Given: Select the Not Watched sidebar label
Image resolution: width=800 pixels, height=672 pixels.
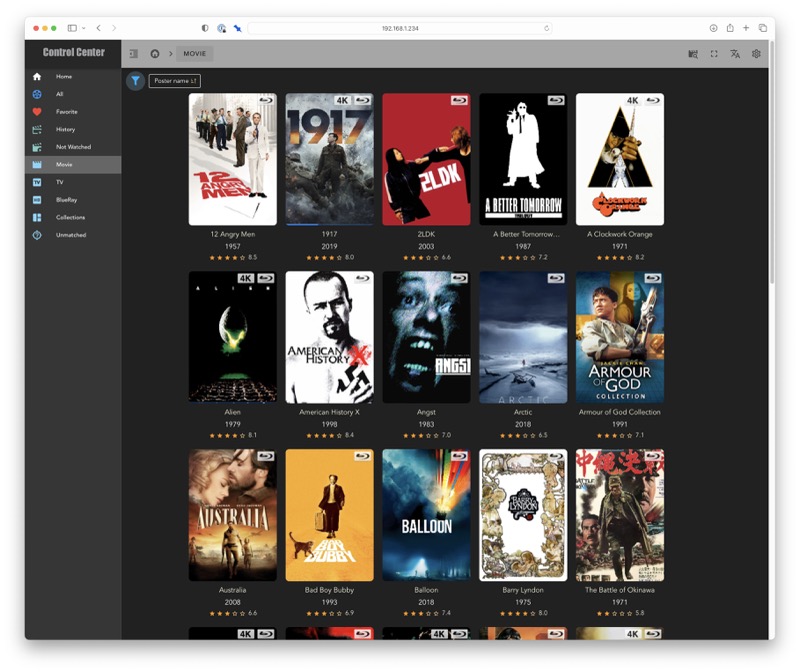Looking at the screenshot, I should click(x=73, y=147).
